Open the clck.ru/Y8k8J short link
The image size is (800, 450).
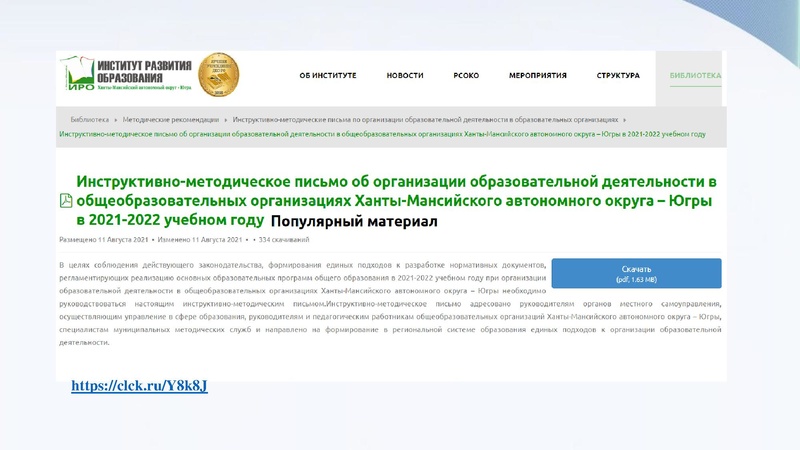139,386
